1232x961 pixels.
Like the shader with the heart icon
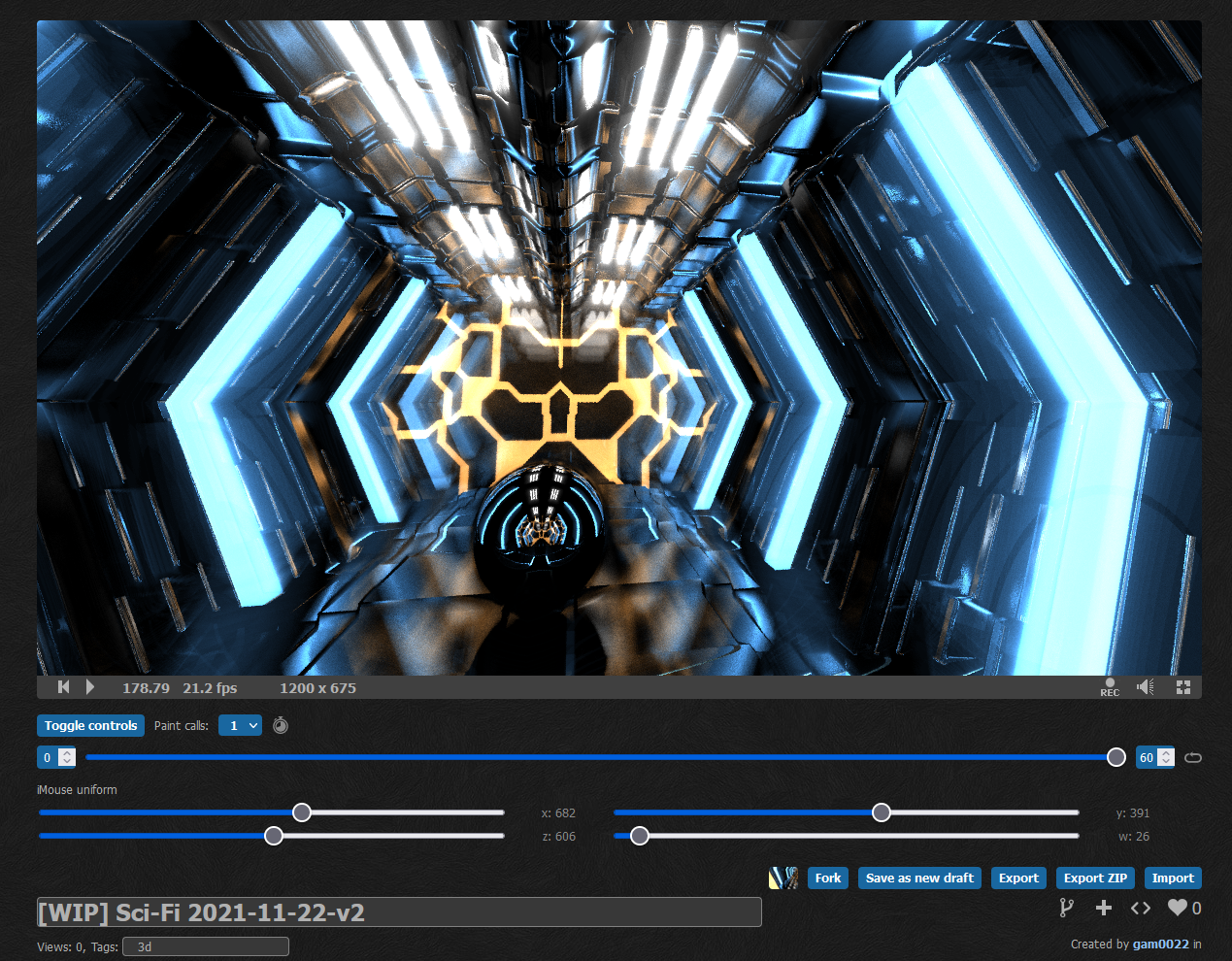coord(1178,908)
